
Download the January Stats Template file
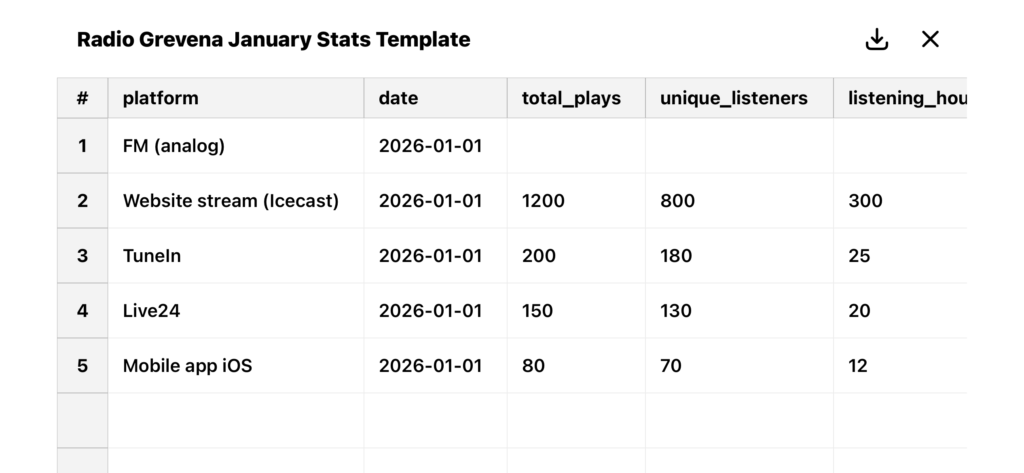click(x=876, y=39)
